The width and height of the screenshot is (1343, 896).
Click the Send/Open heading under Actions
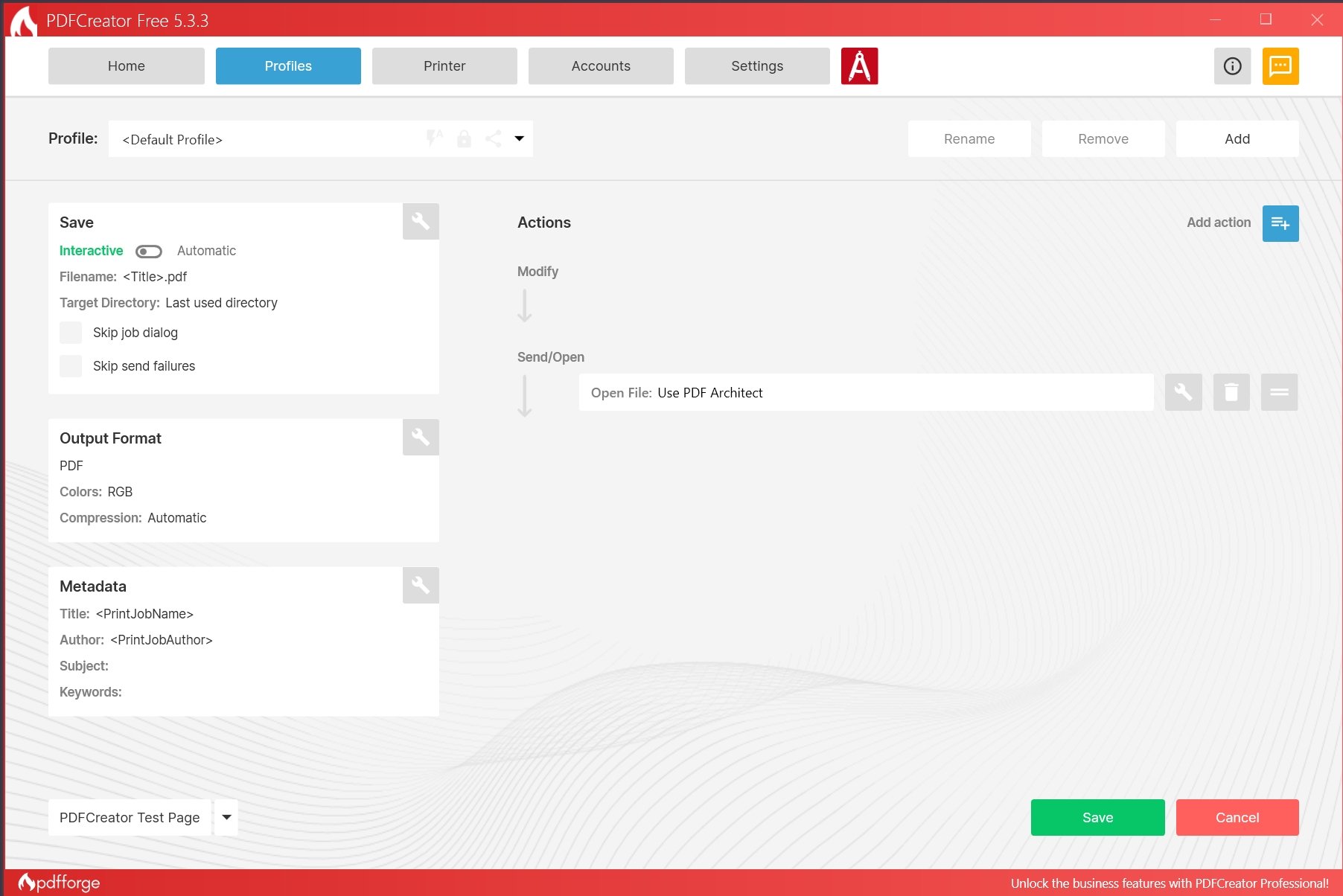[x=551, y=357]
